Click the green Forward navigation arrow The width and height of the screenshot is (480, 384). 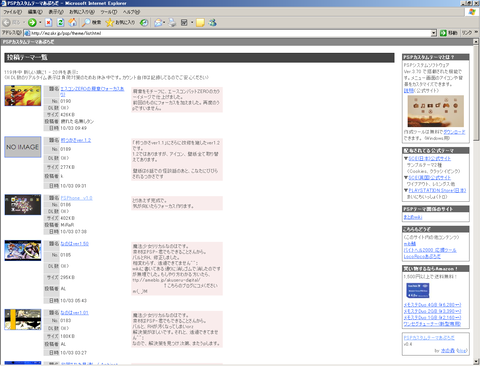32,23
